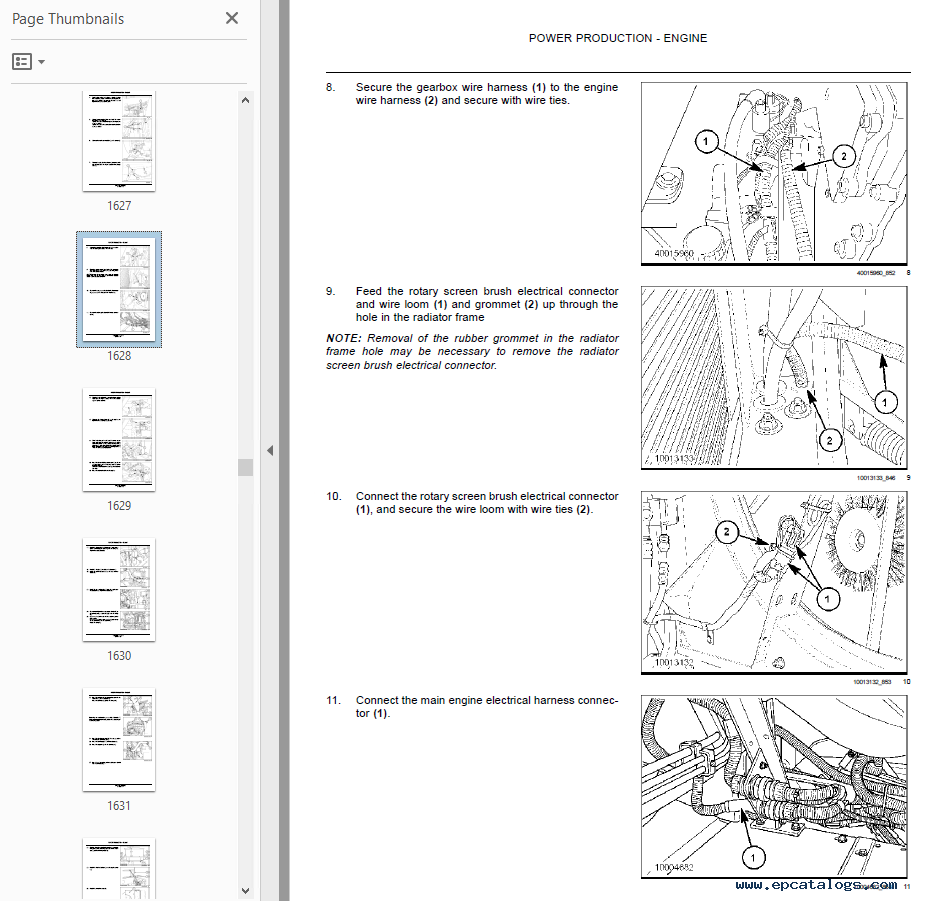948x901 pixels.
Task: Click figure 10 rotary brush connector illustration
Action: pos(774,582)
